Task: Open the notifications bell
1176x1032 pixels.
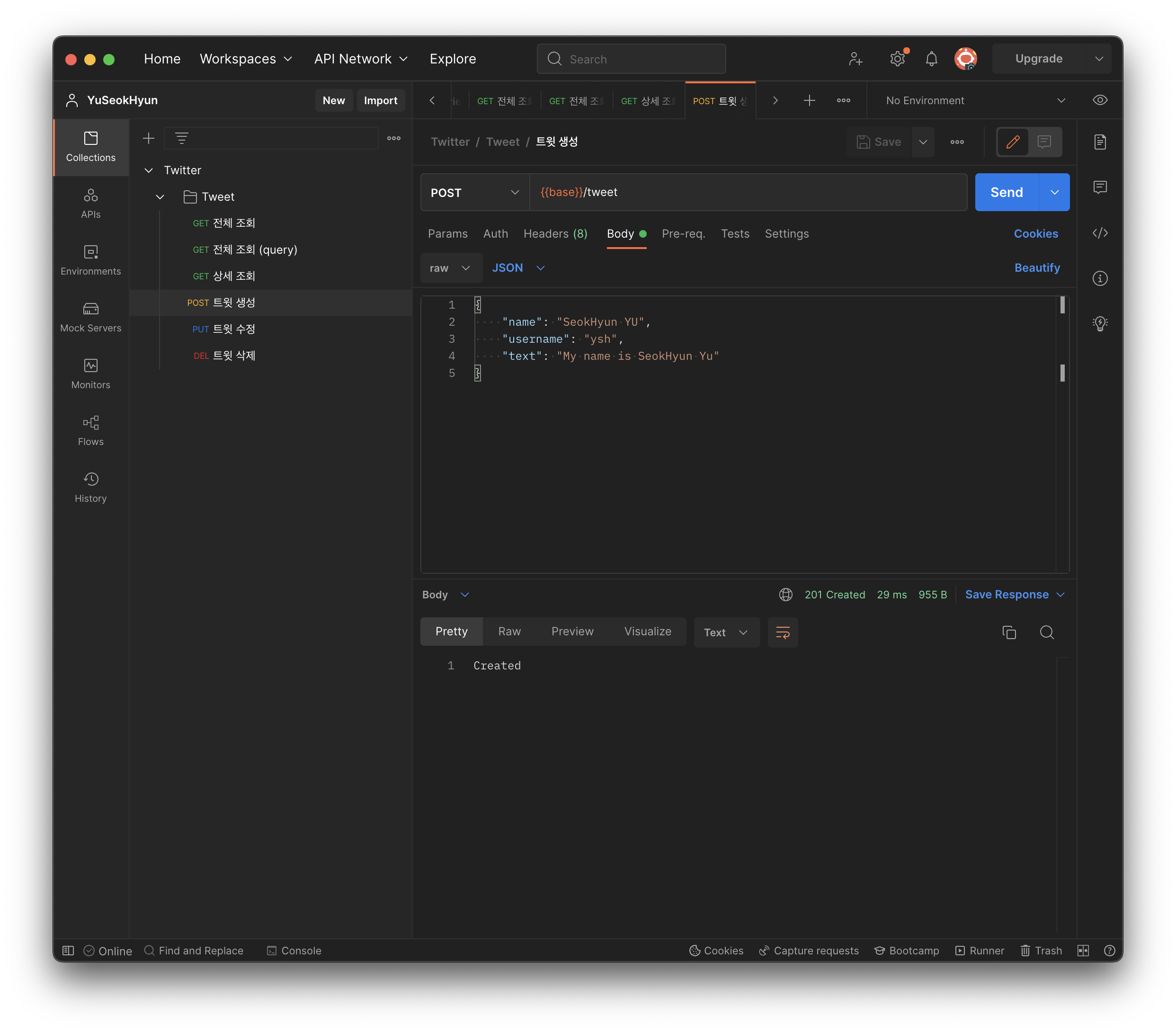Action: pyautogui.click(x=932, y=59)
